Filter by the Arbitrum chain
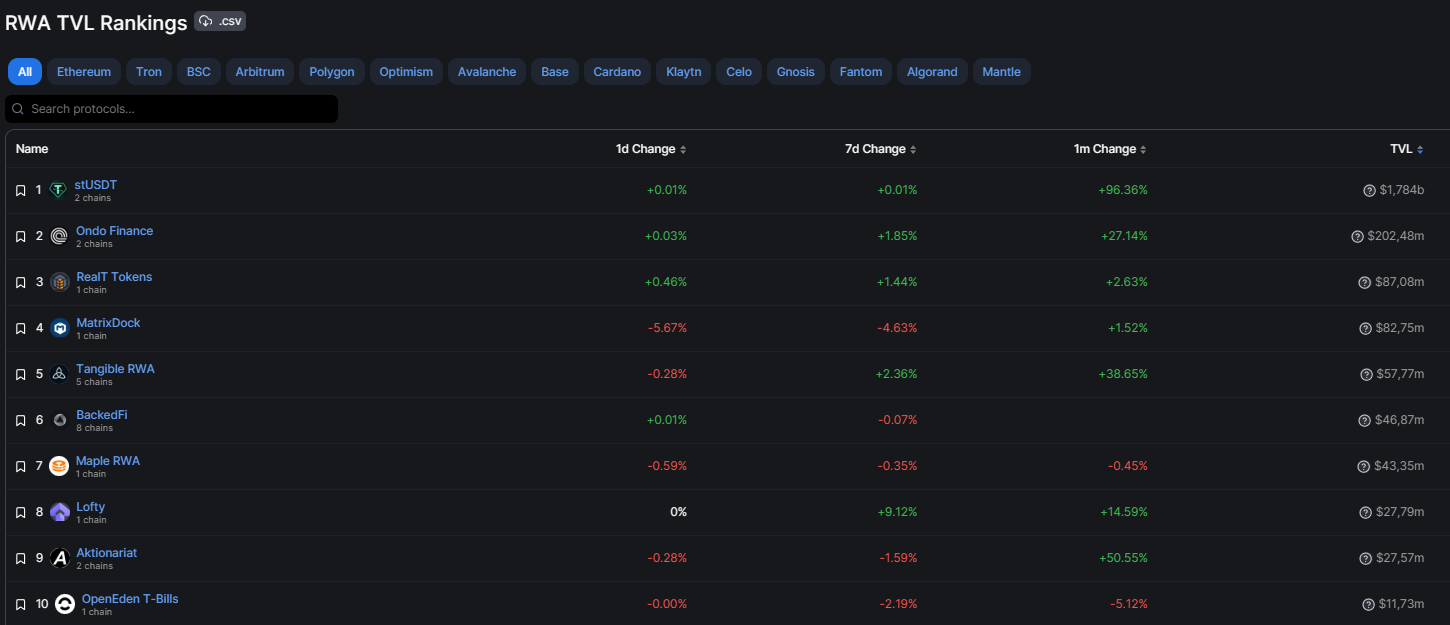This screenshot has width=1450, height=625. 260,72
